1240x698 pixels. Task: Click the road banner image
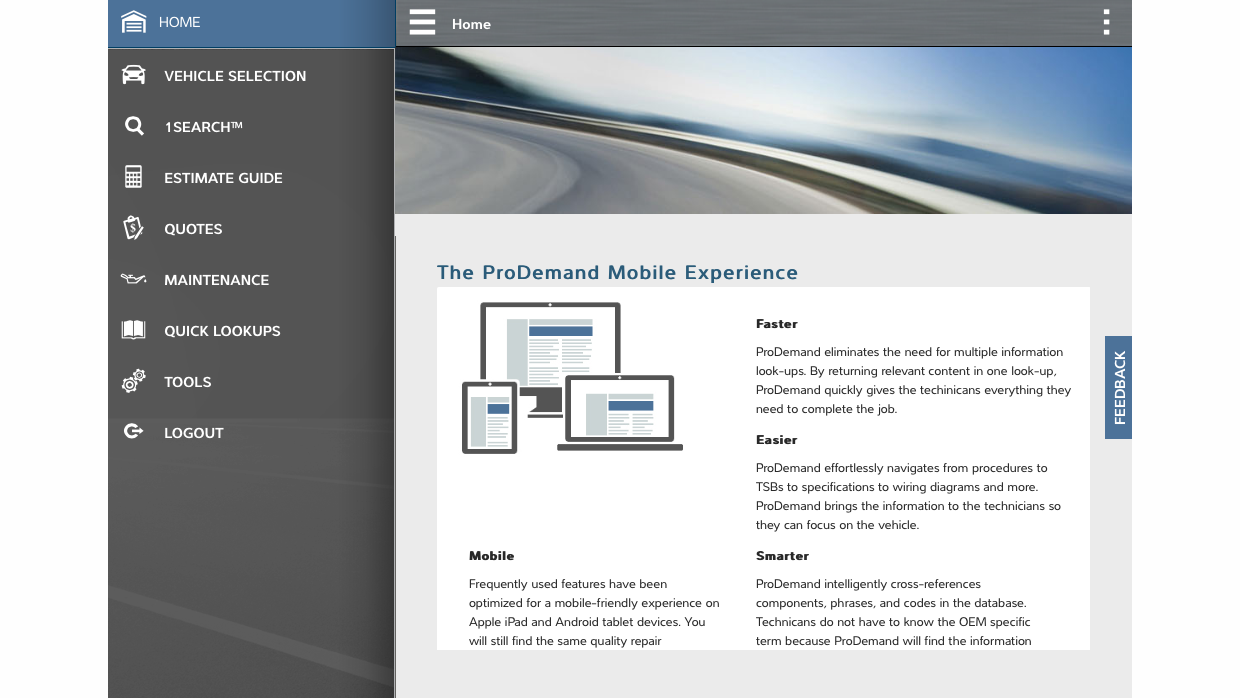pyautogui.click(x=763, y=130)
